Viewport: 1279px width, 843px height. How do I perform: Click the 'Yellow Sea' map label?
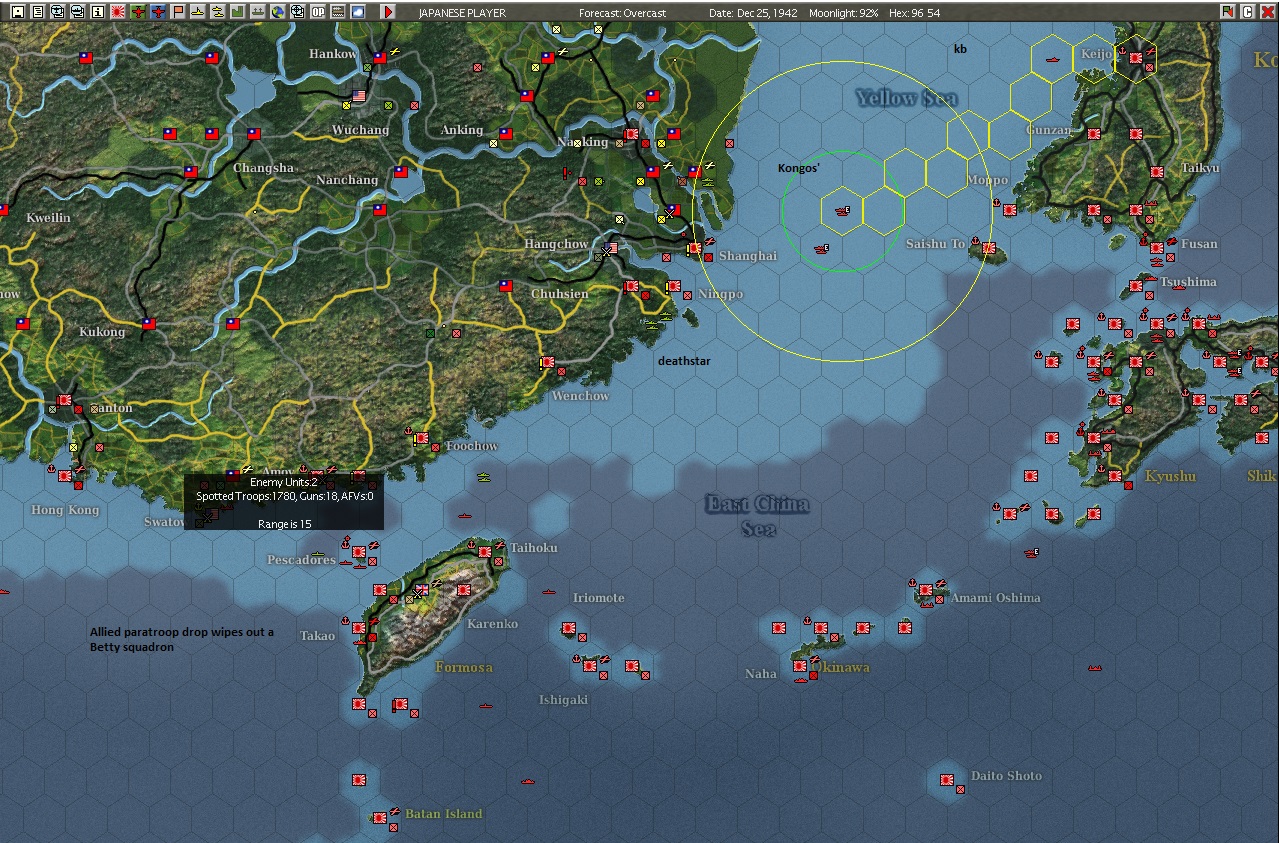tap(907, 97)
